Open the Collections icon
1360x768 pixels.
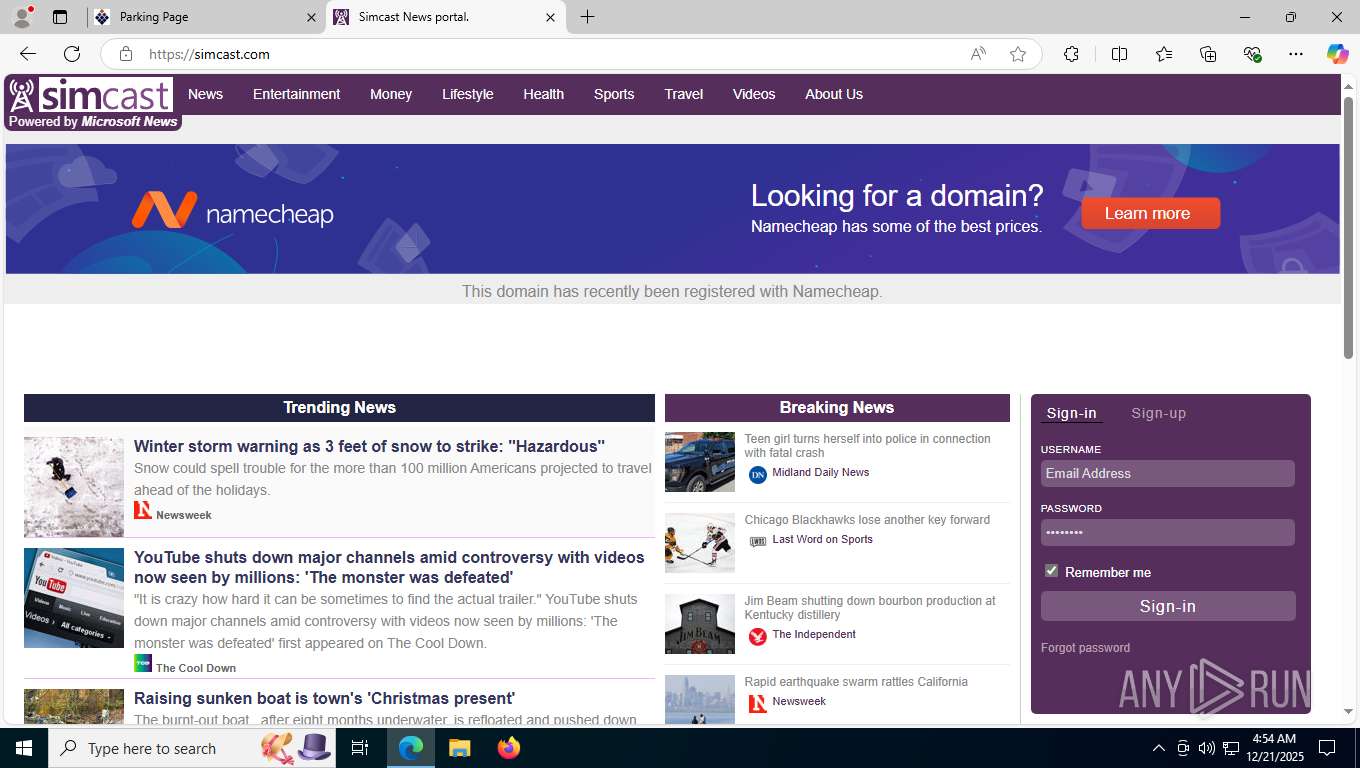1208,54
